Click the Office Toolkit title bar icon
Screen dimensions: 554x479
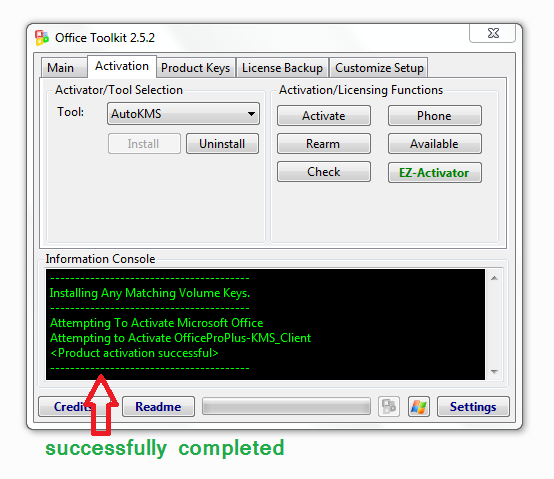pyautogui.click(x=42, y=38)
